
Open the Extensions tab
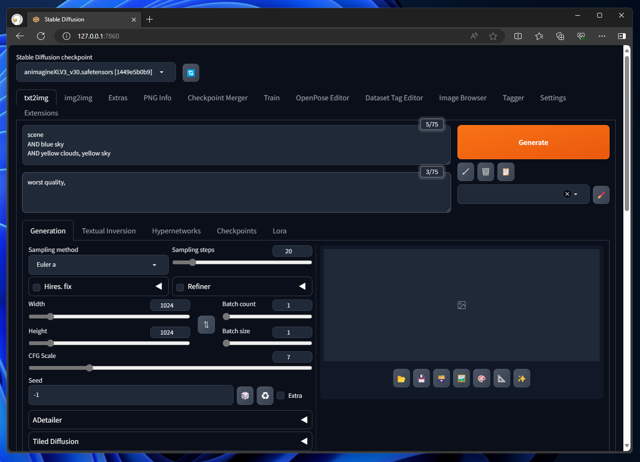click(41, 113)
